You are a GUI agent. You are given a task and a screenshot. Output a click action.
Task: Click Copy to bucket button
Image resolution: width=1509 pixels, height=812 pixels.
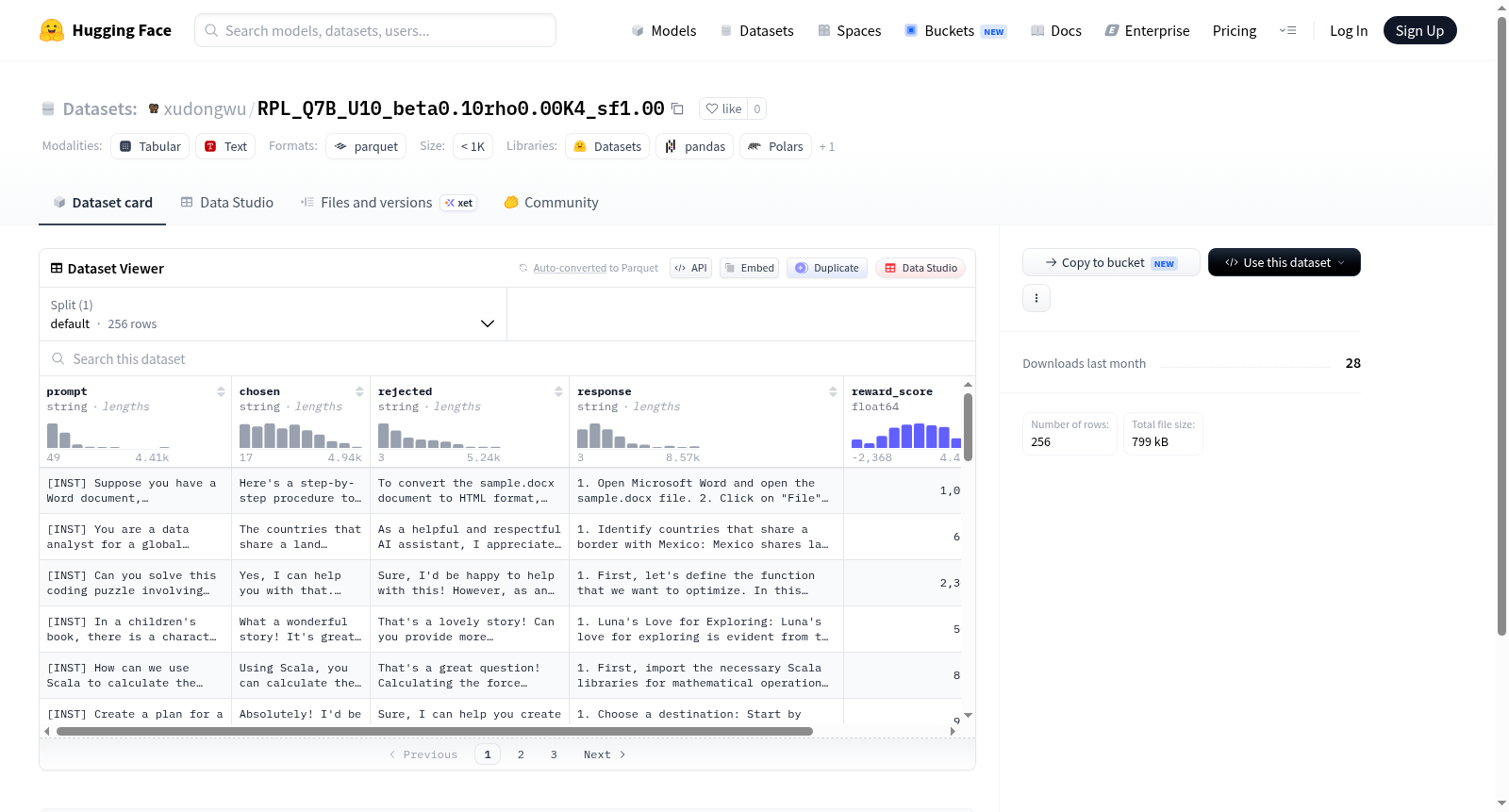(x=1111, y=262)
